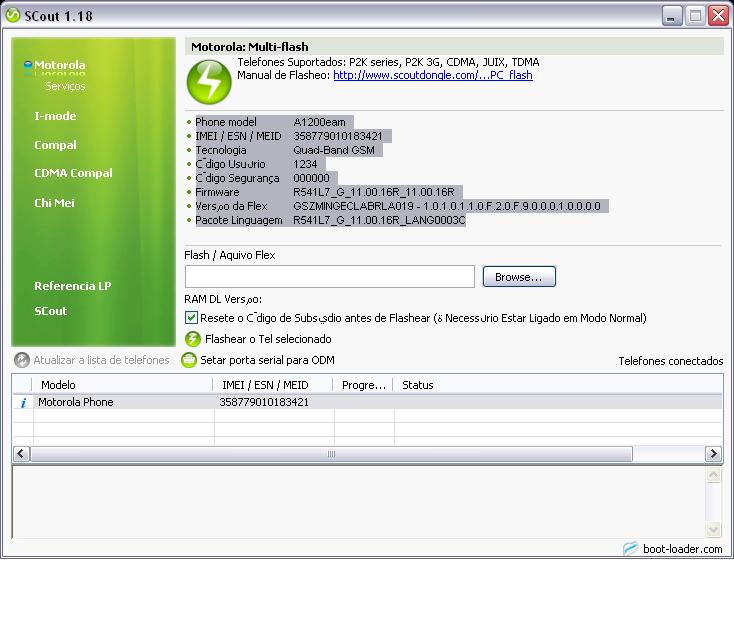This screenshot has width=734, height=637.
Task: Click the phone list scroll left arrow
Action: tap(21, 454)
